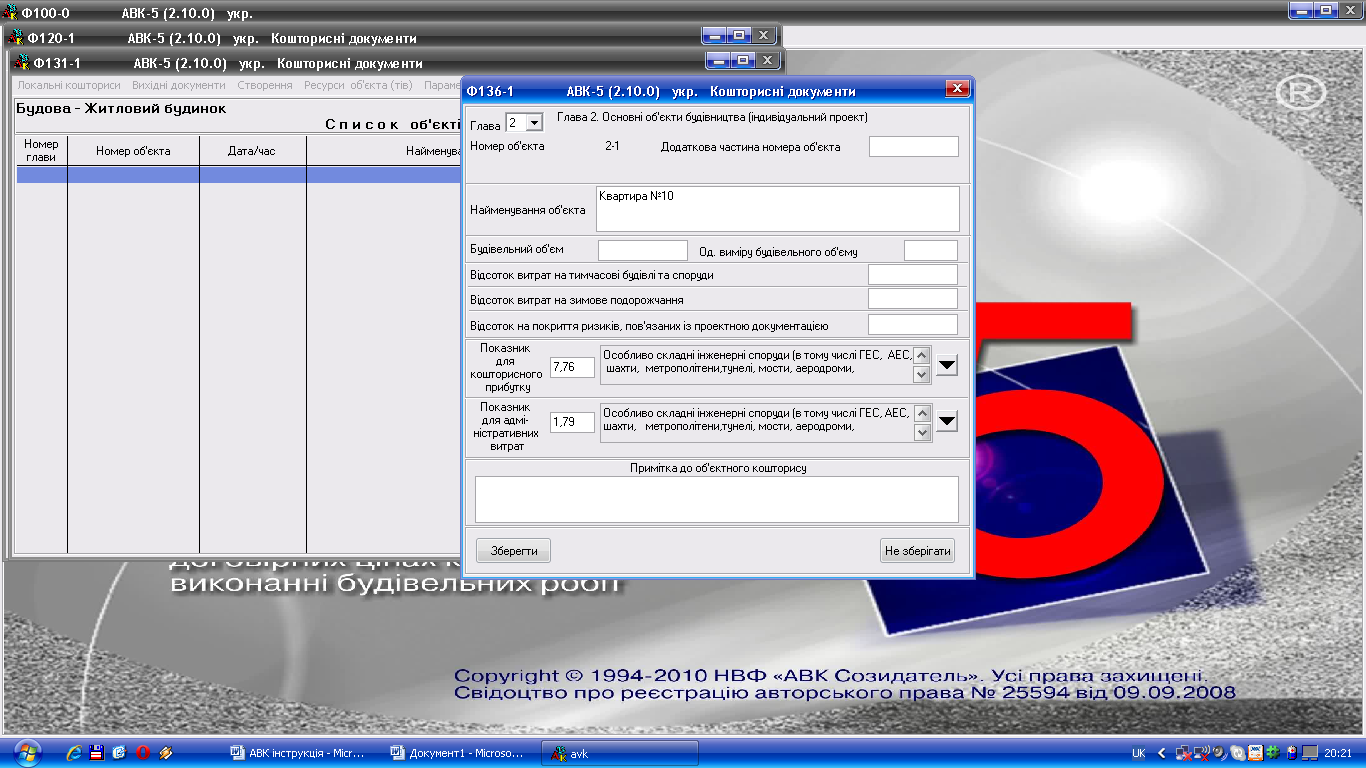The image size is (1366, 768).
Task: Click the UK language indicator
Action: coord(1138,753)
